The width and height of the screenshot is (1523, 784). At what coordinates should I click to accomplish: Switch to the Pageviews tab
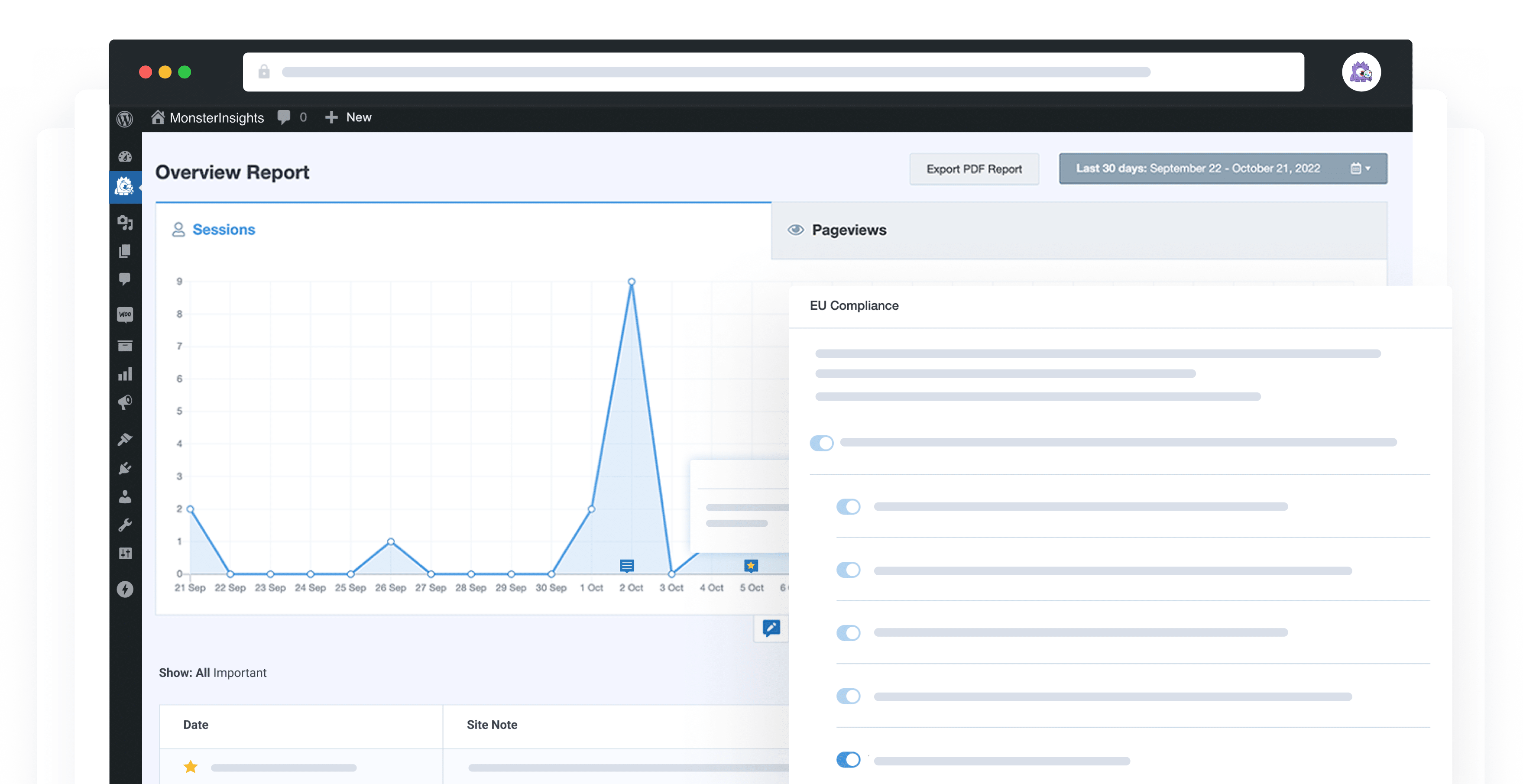click(849, 230)
